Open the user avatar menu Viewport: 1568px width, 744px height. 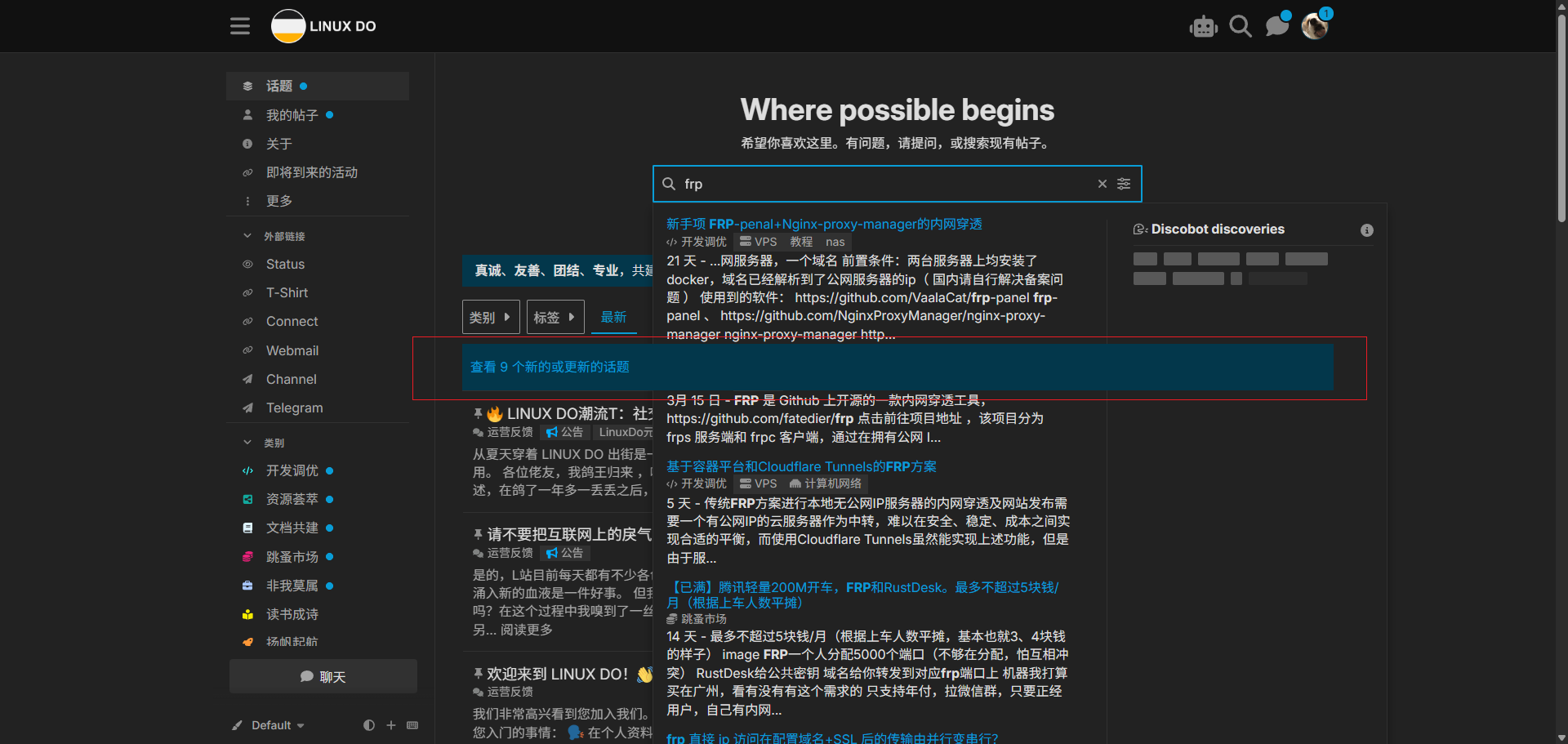tap(1315, 27)
